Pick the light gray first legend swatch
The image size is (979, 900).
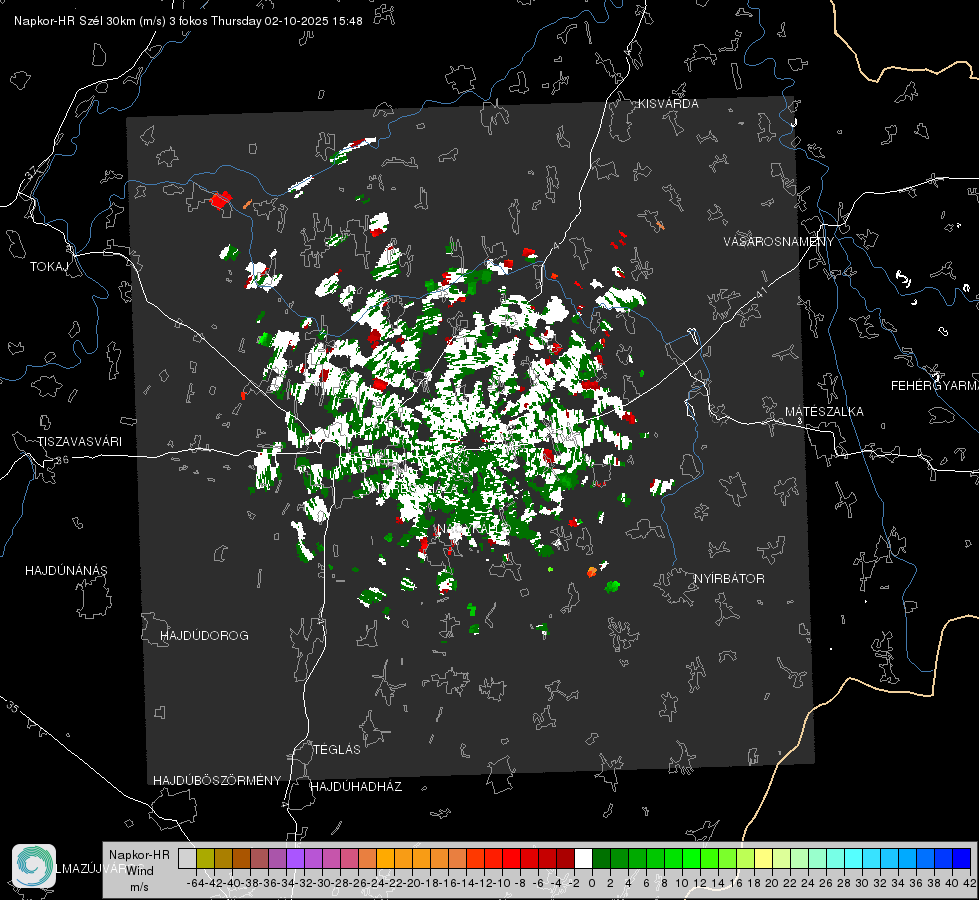pyautogui.click(x=187, y=858)
